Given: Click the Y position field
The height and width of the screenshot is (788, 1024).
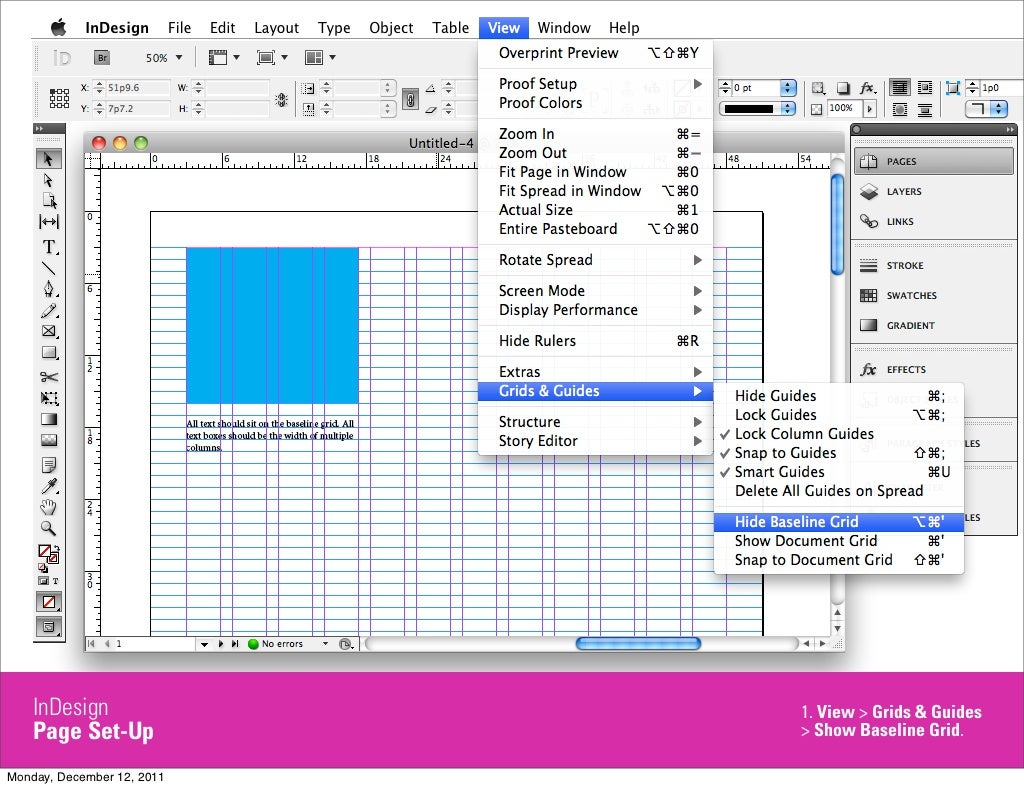Looking at the screenshot, I should (137, 108).
